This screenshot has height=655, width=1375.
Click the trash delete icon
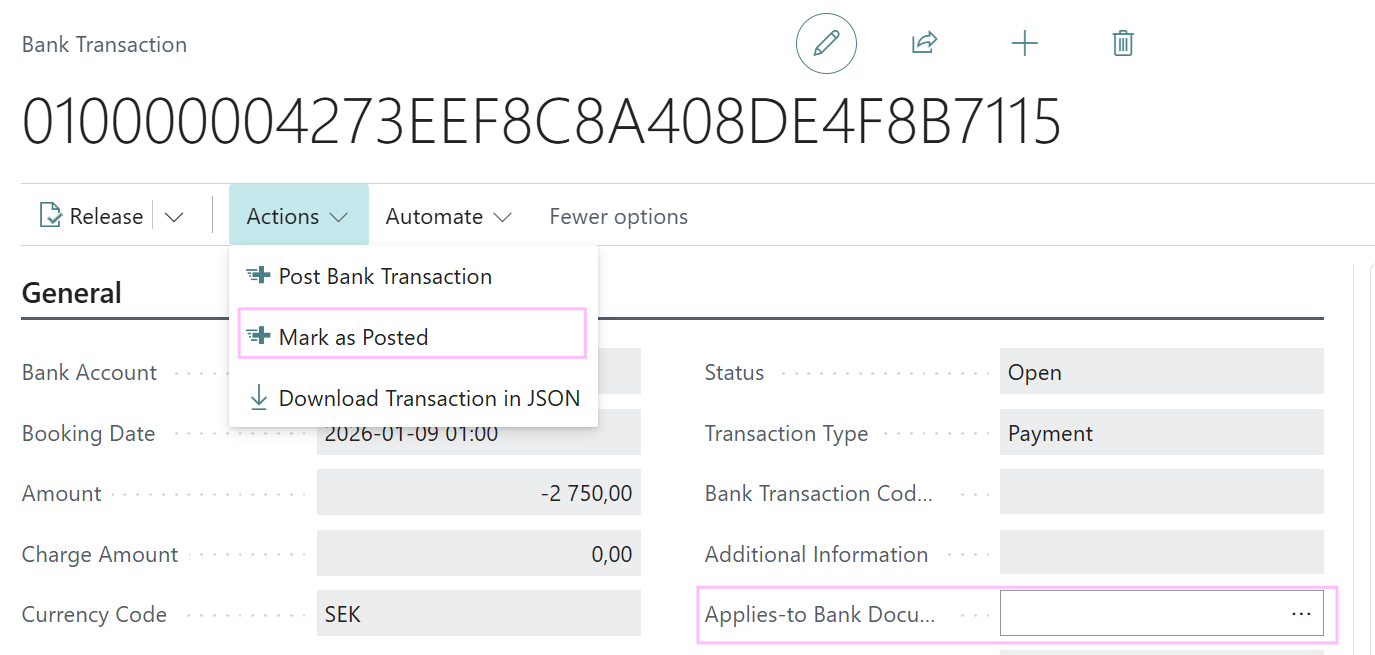pos(1123,43)
